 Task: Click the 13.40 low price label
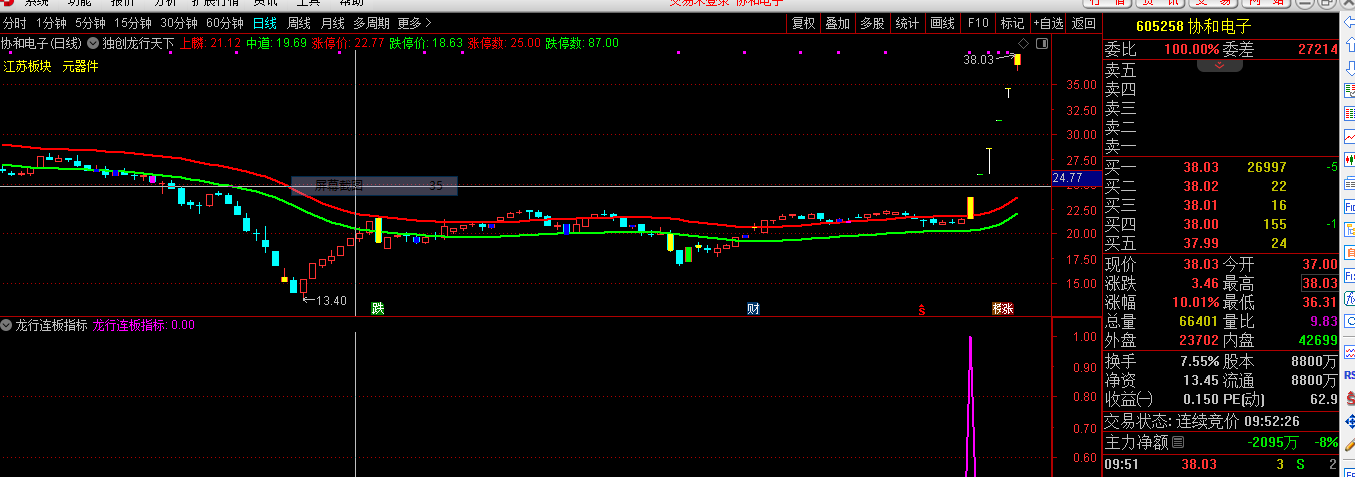pos(330,300)
